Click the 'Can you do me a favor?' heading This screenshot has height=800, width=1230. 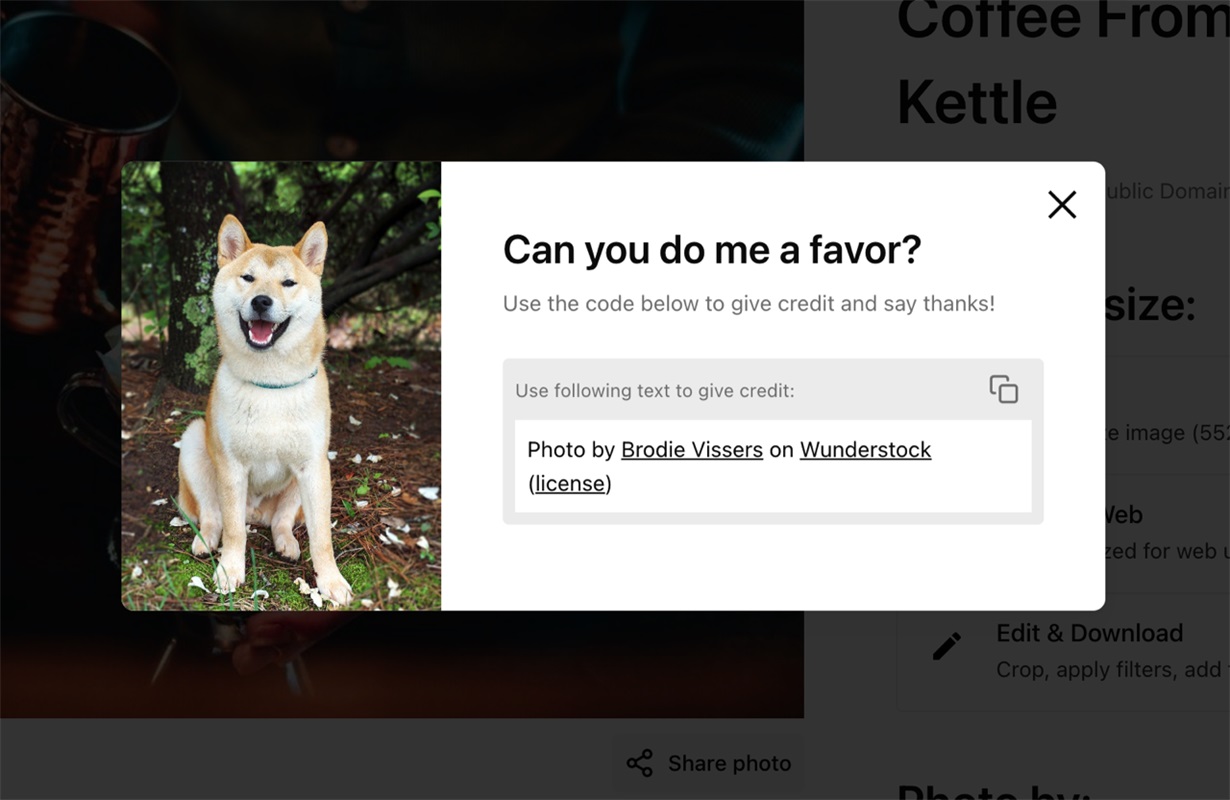pos(712,250)
